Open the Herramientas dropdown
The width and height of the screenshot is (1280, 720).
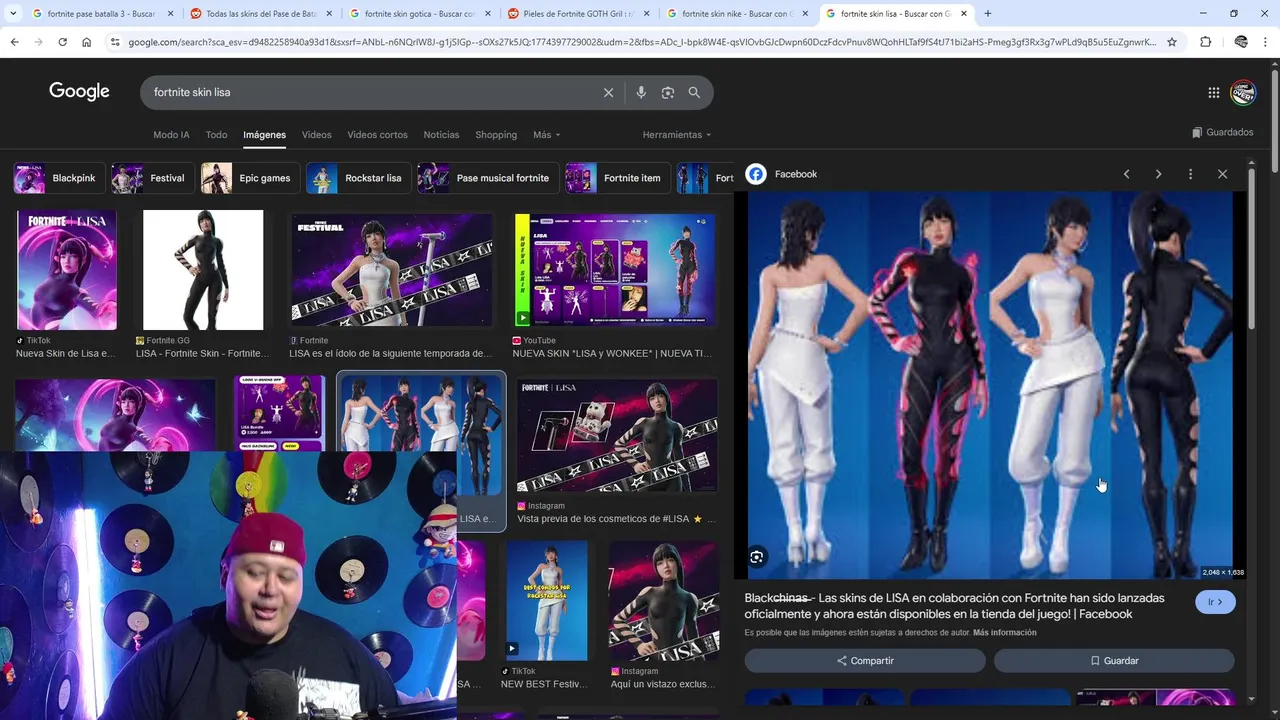point(677,135)
